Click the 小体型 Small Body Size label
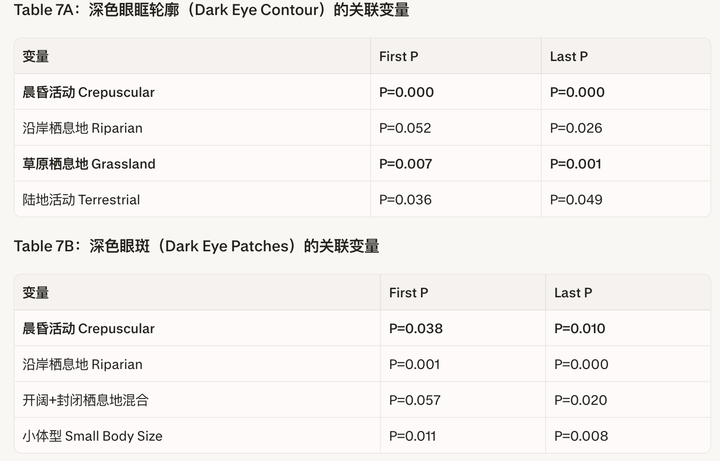This screenshot has height=461, width=720. (x=92, y=436)
